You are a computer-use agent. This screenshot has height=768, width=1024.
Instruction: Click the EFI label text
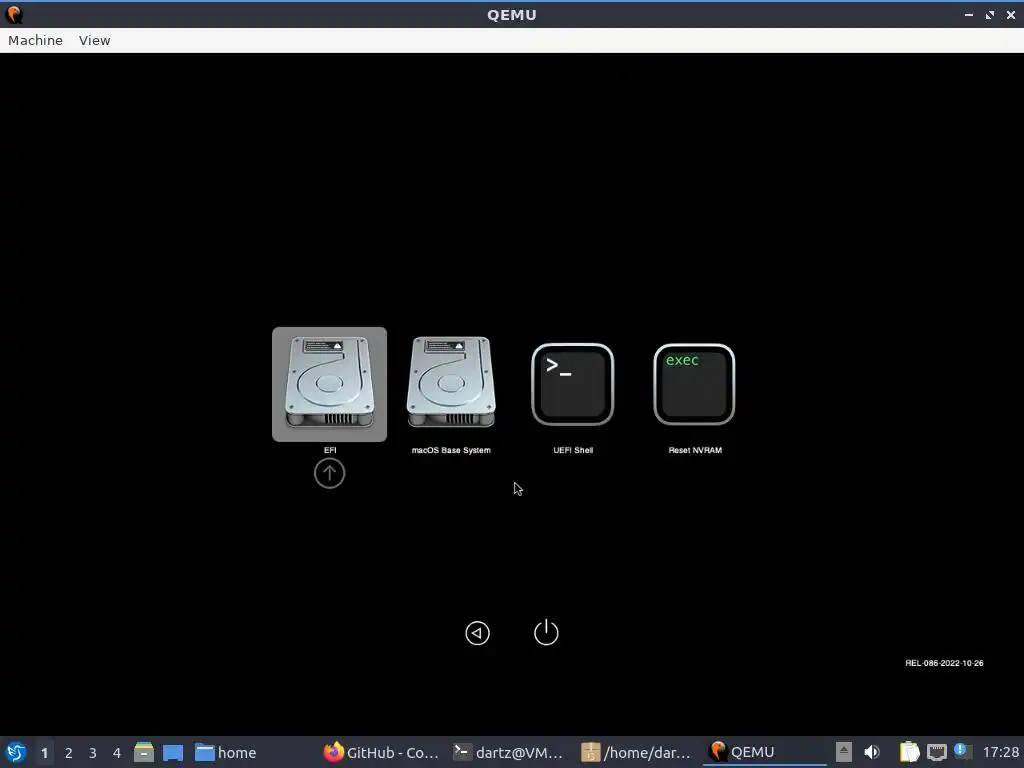330,450
